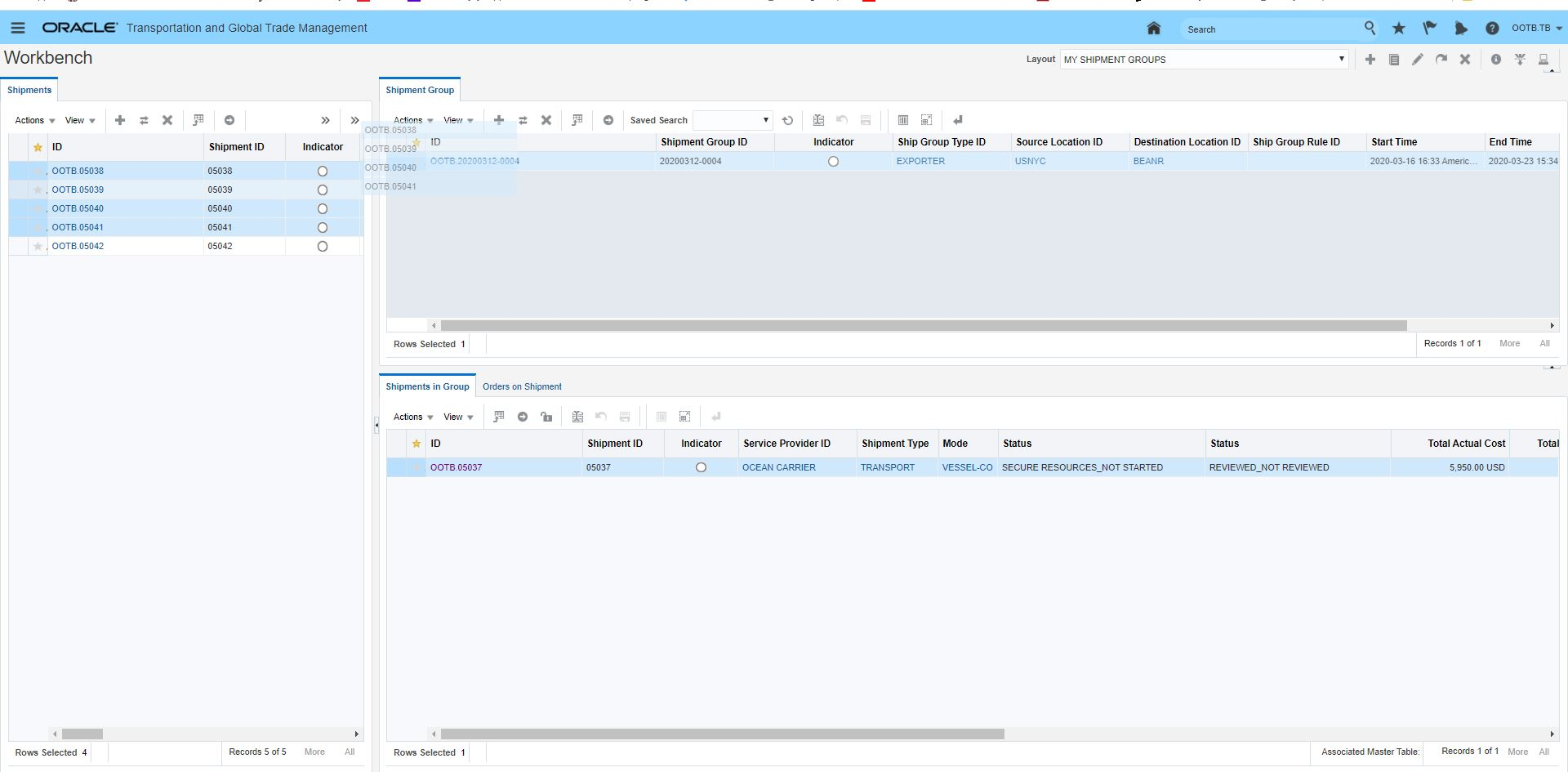Viewport: 1568px width, 772px height.
Task: Select indicator circle for shipment 05042
Action: click(x=323, y=247)
